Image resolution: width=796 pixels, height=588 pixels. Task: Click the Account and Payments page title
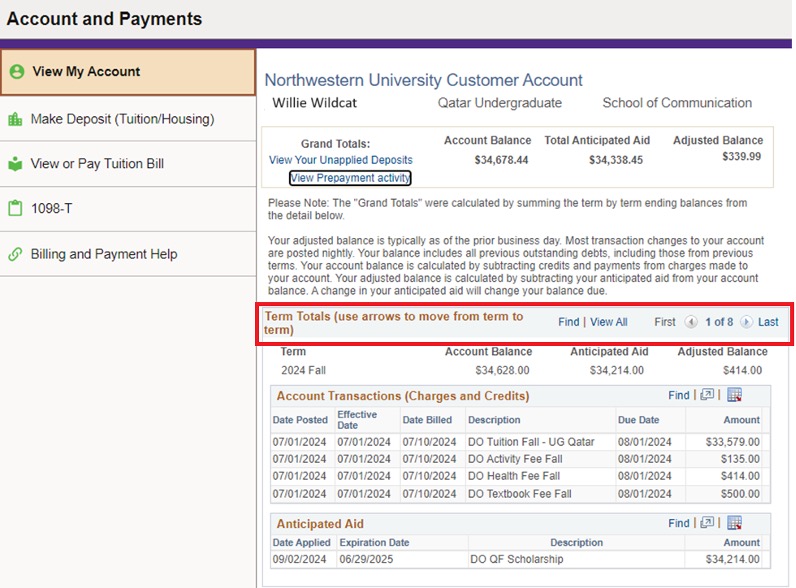(104, 19)
